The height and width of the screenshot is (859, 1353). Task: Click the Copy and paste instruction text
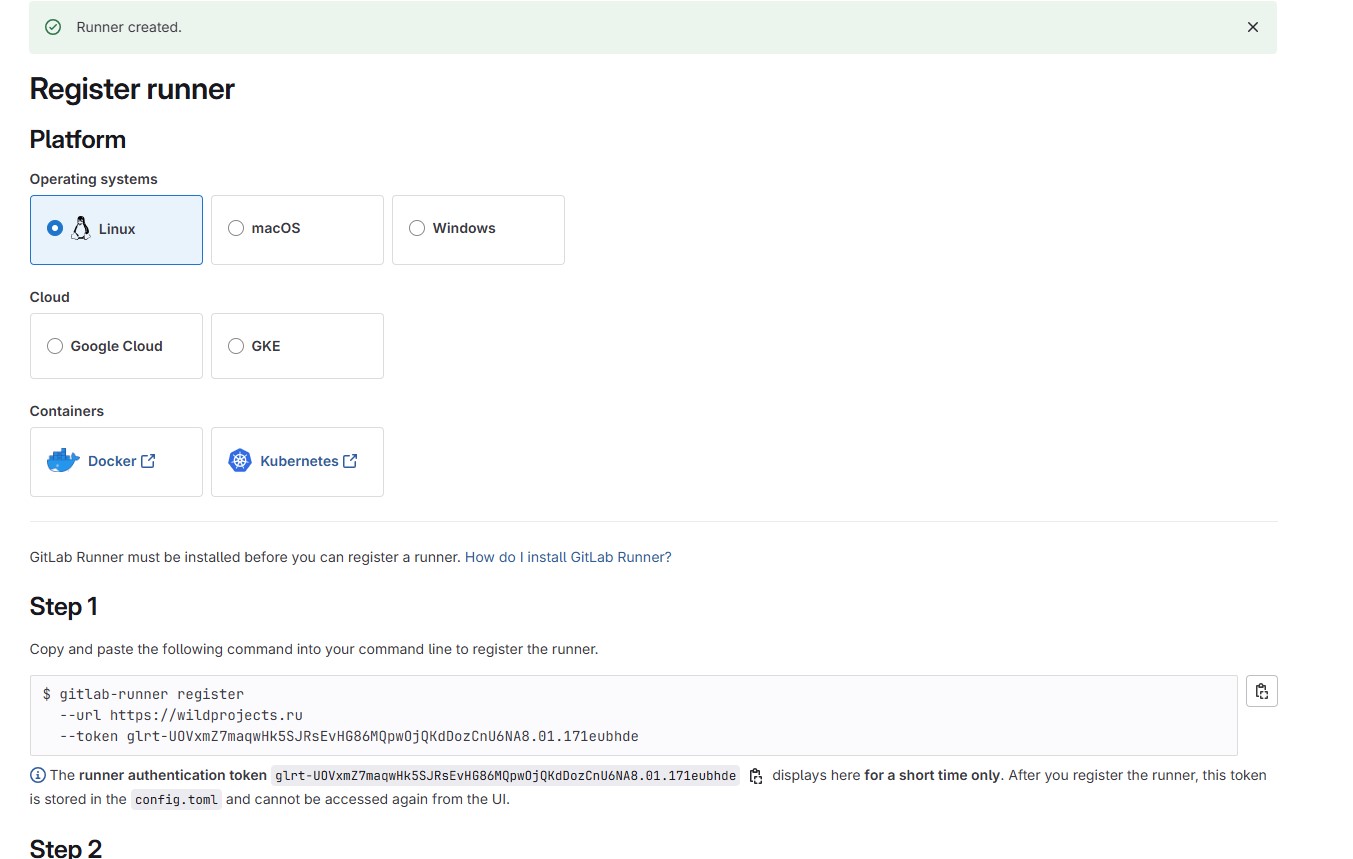[314, 649]
